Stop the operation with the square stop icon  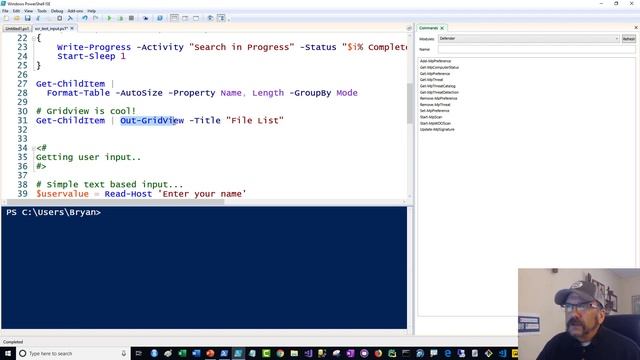point(131,18)
